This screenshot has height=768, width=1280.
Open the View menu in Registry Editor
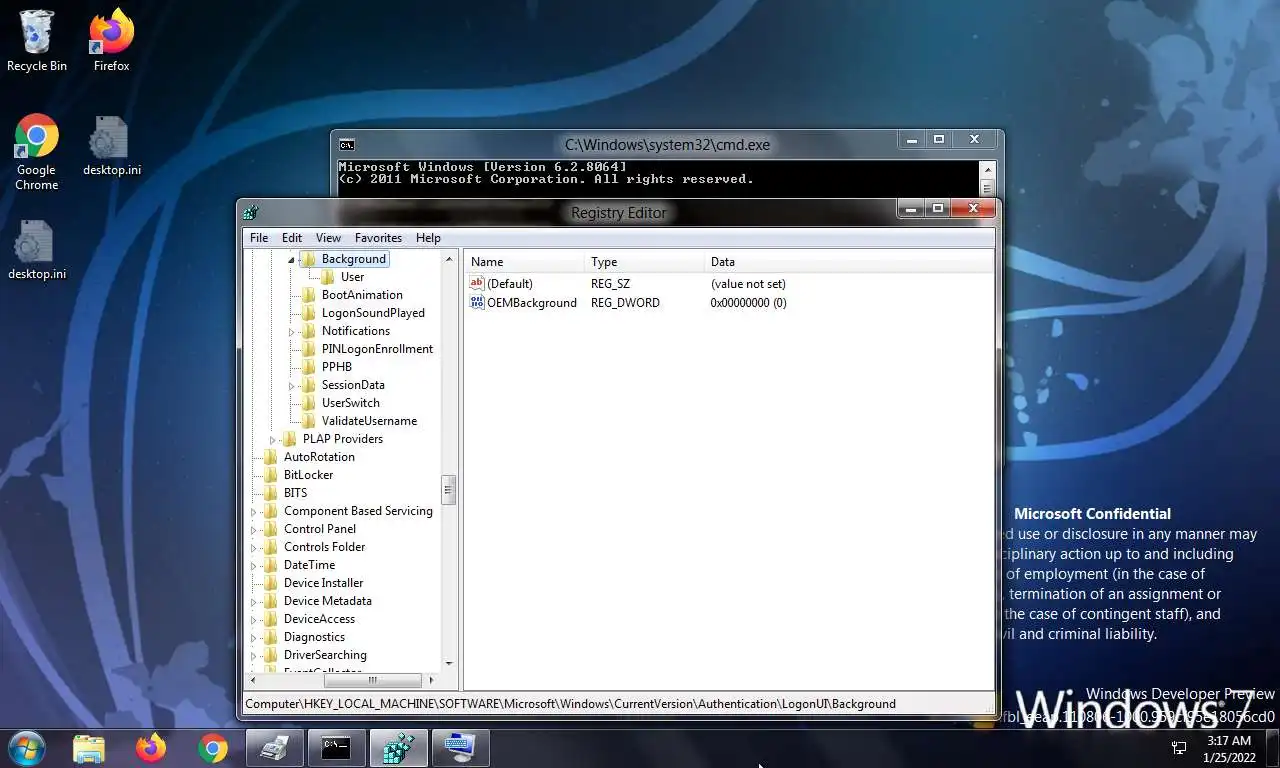(x=328, y=238)
